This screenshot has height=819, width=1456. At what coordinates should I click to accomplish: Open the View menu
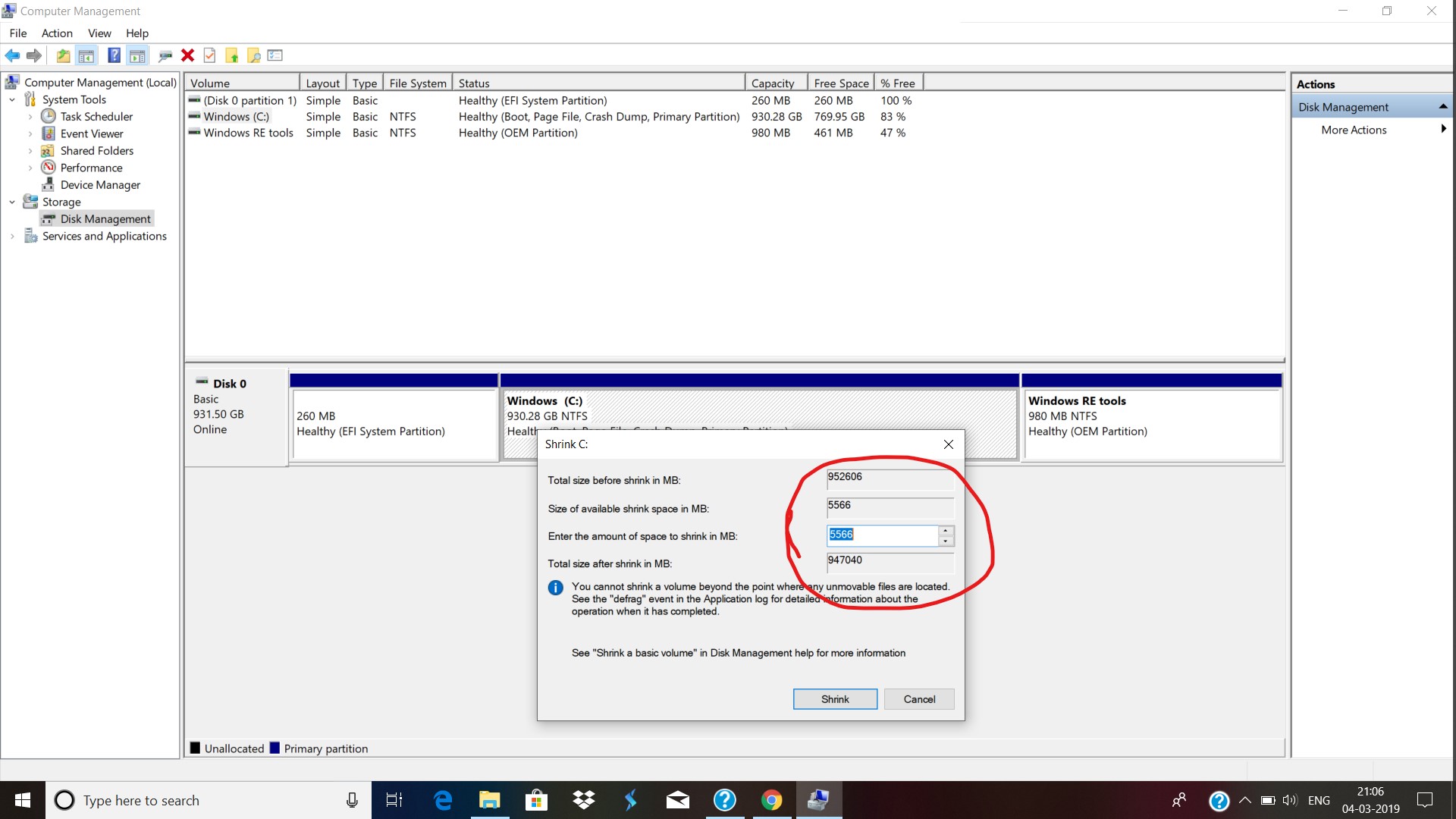click(x=99, y=33)
